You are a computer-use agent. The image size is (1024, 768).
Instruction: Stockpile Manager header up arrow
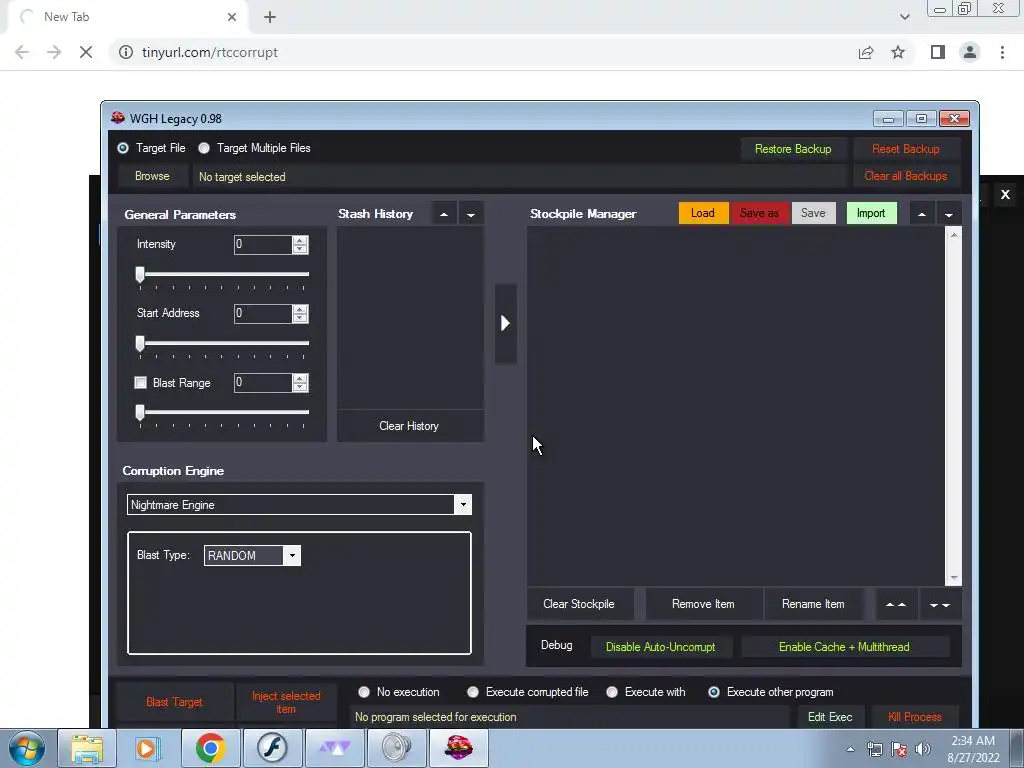coord(921,214)
